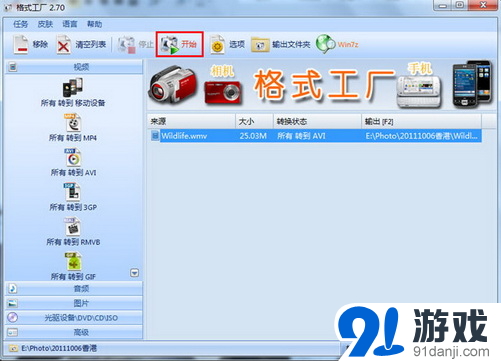501x361 pixels.
Task: Click the 清空列表 (Clear list) red X icon
Action: [x=63, y=45]
